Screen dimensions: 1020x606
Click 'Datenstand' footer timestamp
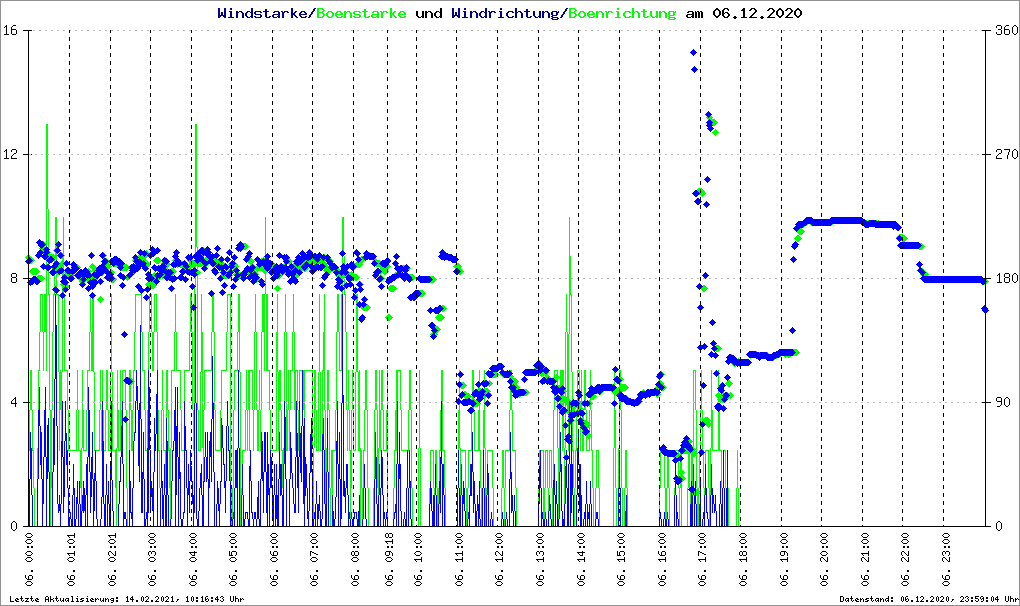(x=928, y=599)
